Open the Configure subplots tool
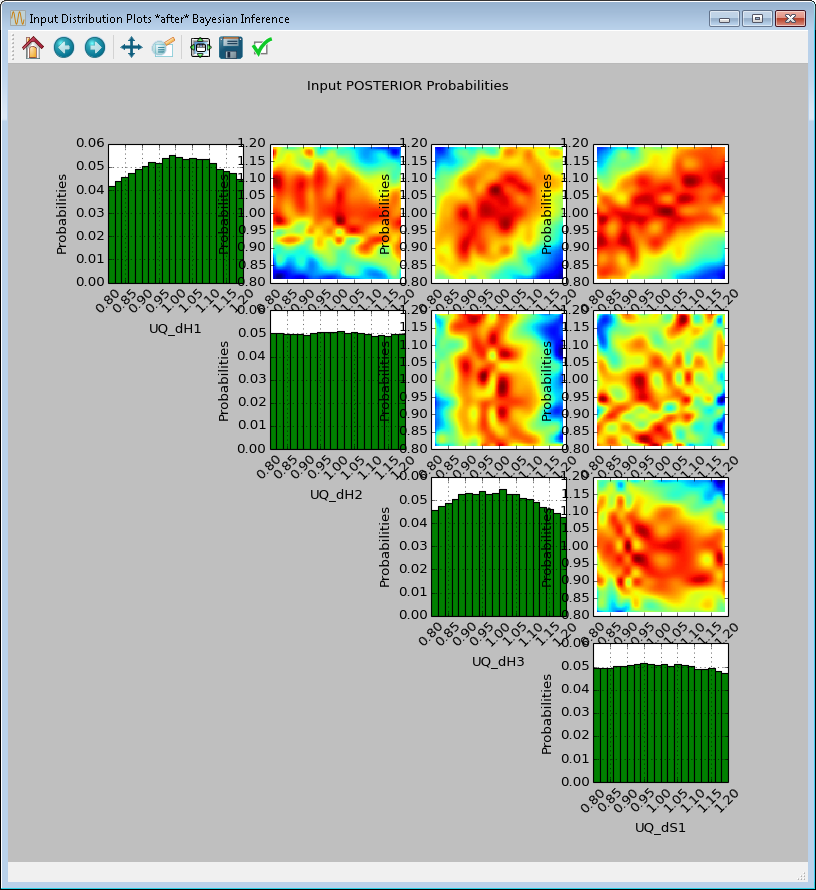 pos(200,47)
